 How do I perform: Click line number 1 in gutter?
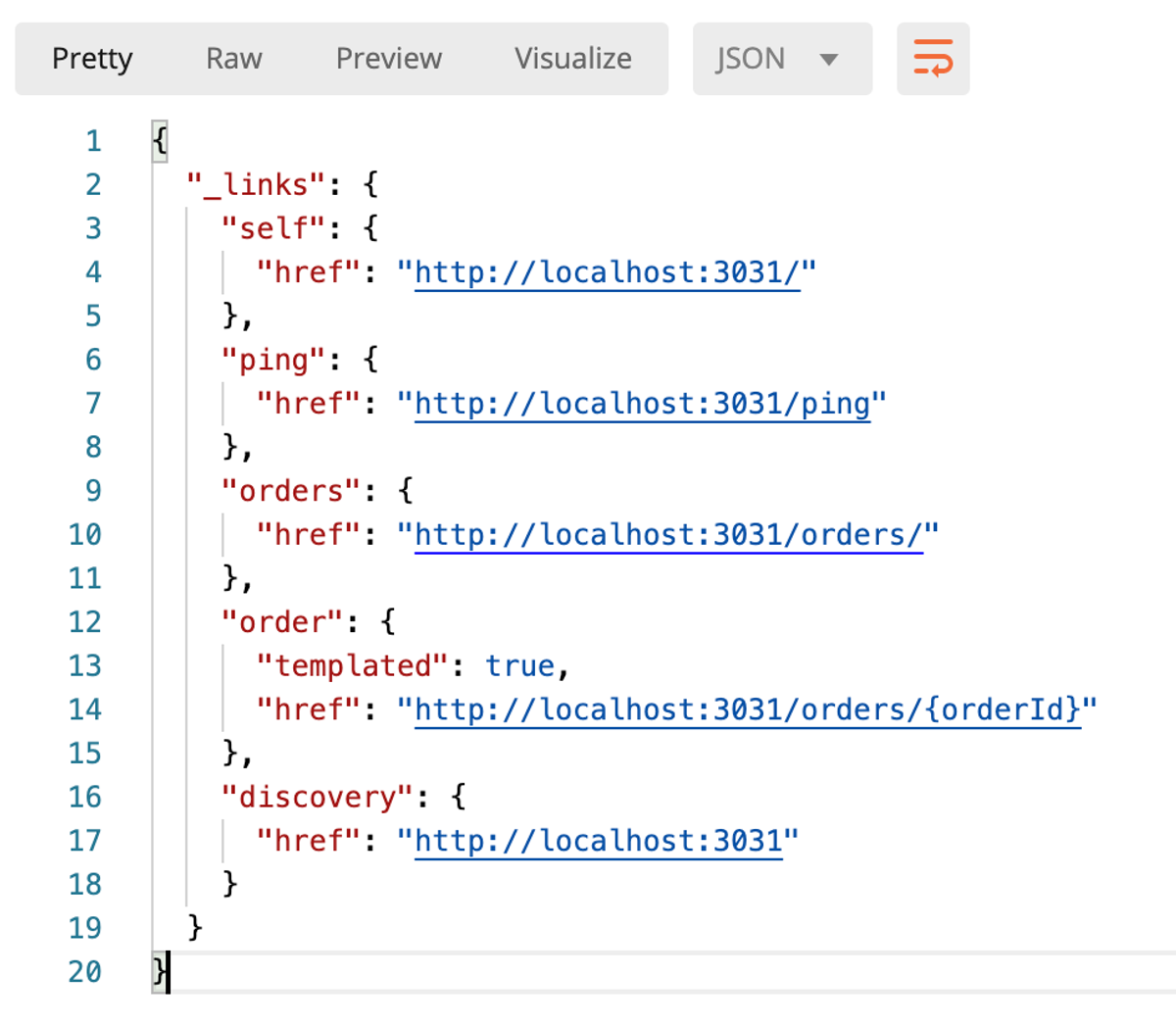pos(94,141)
